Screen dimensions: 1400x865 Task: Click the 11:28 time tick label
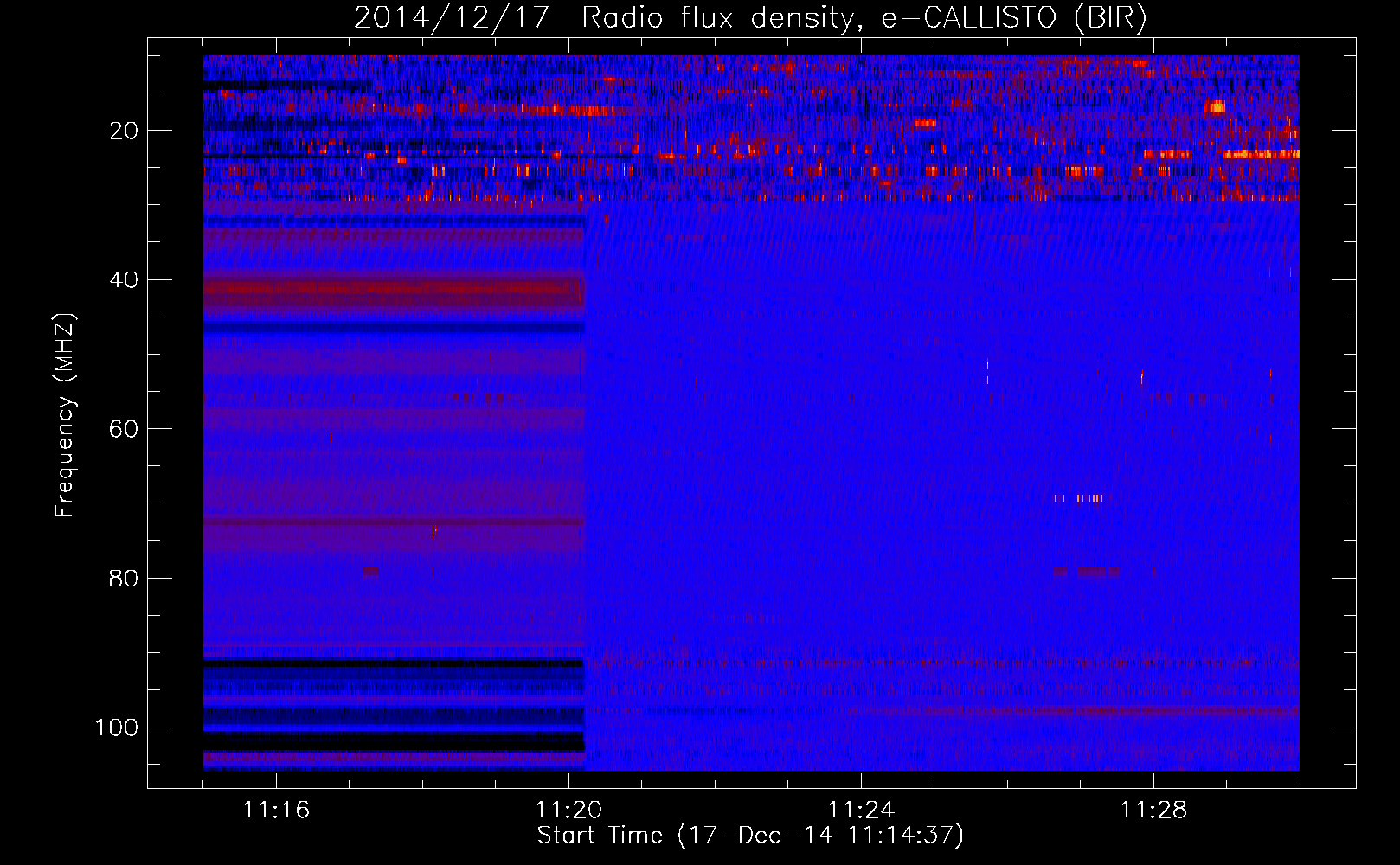[x=1153, y=810]
